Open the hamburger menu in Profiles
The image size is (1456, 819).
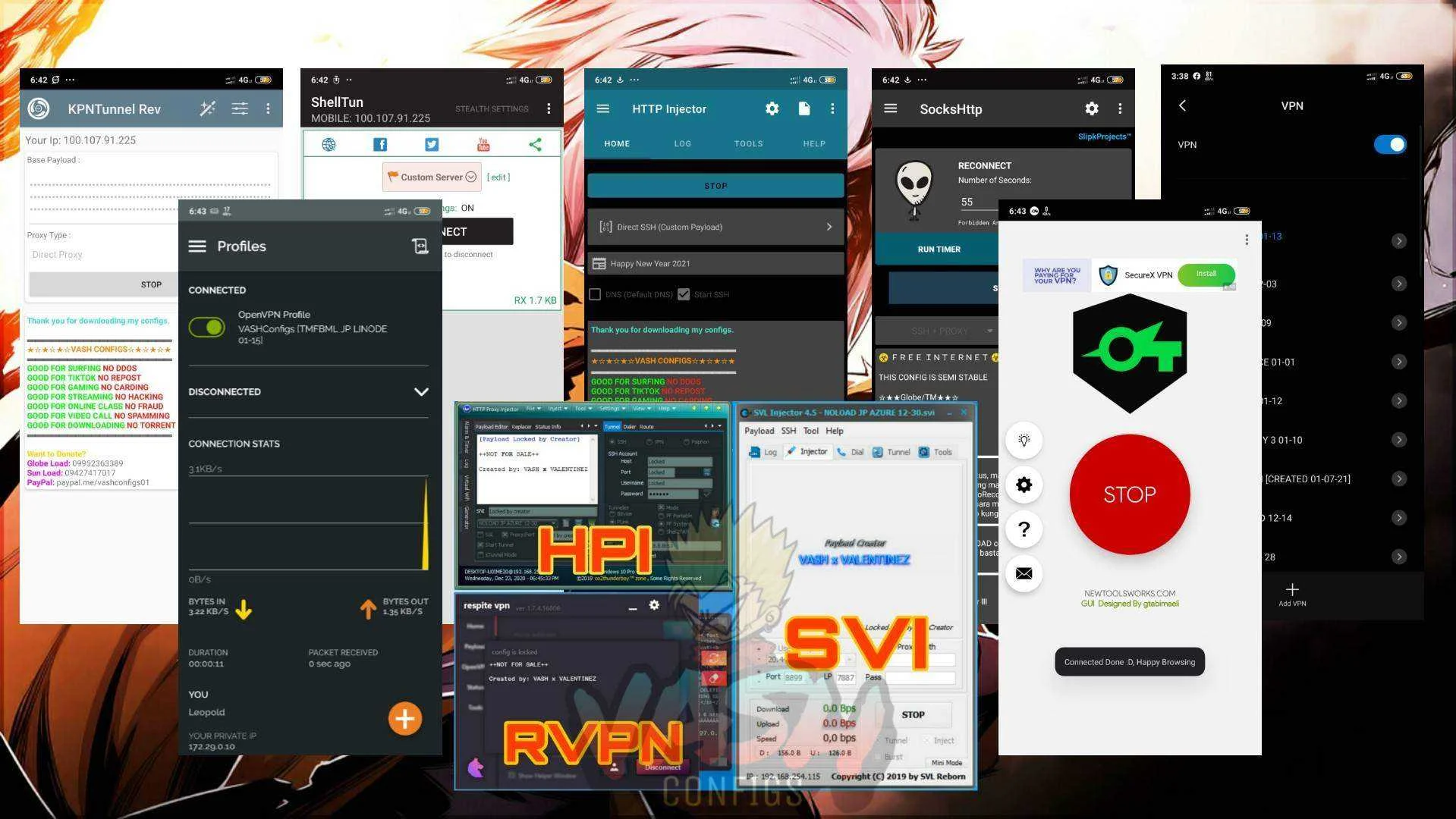(197, 246)
